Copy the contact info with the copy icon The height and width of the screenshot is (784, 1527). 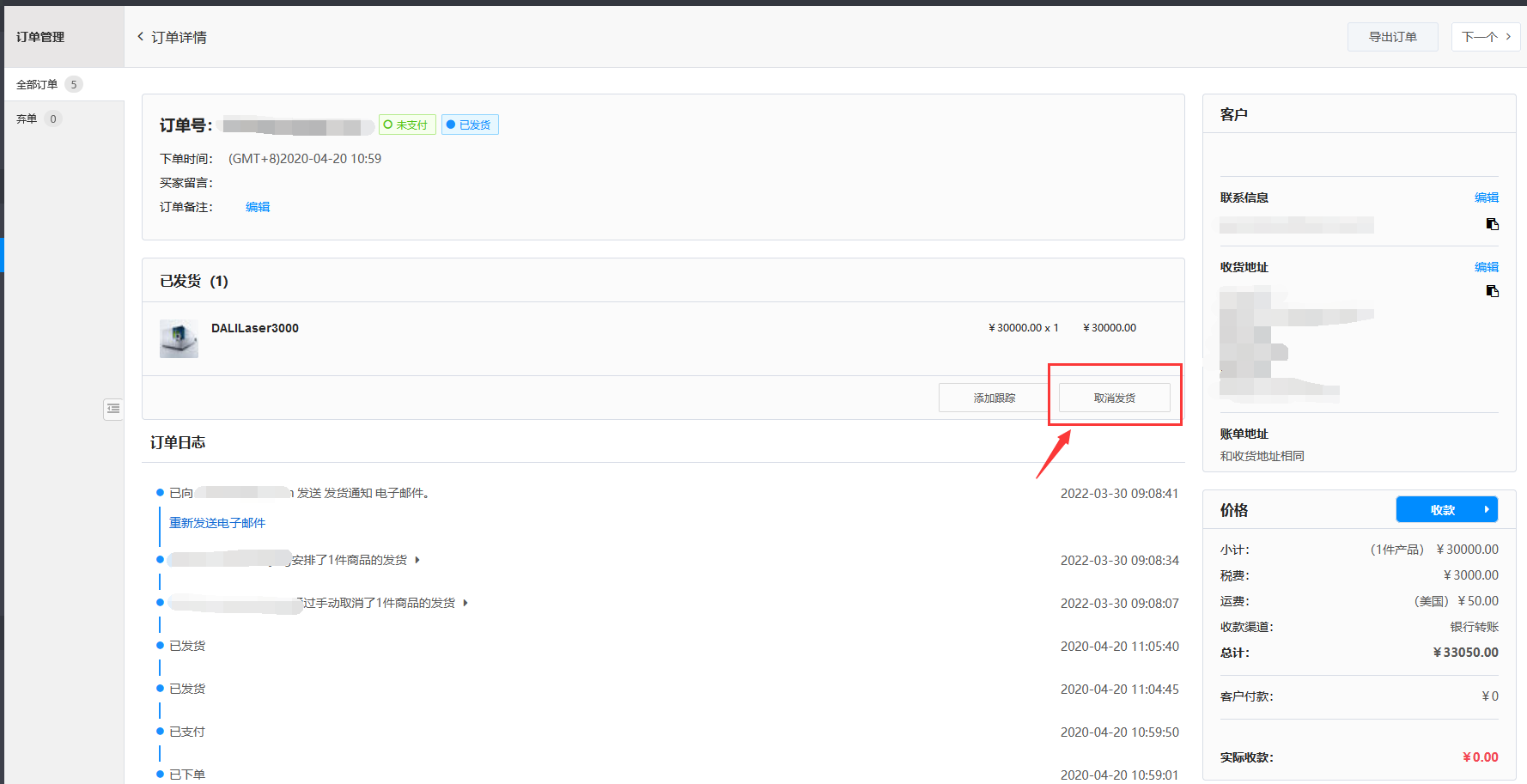tap(1492, 224)
